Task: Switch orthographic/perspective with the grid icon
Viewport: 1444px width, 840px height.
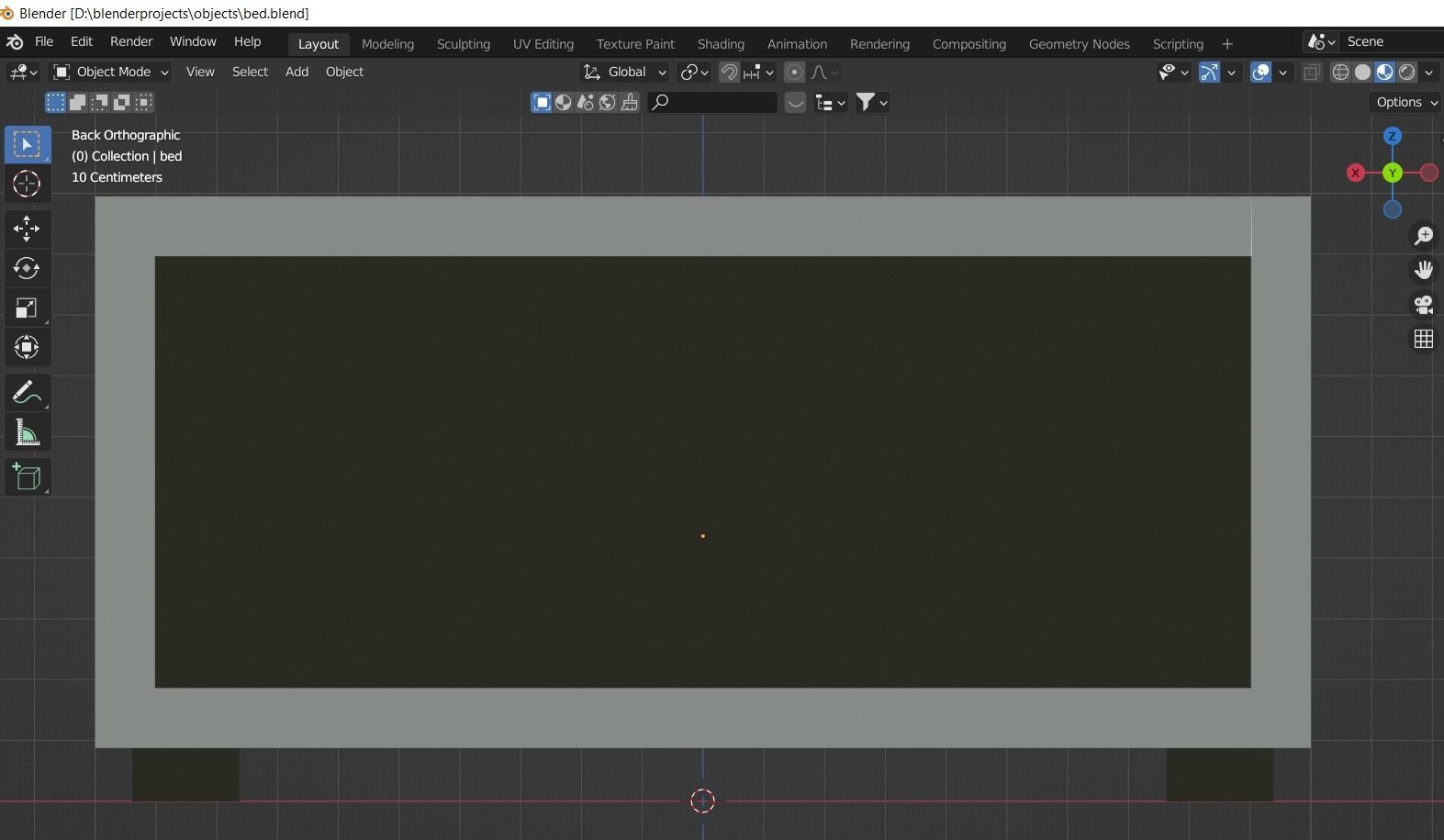Action: [x=1424, y=339]
